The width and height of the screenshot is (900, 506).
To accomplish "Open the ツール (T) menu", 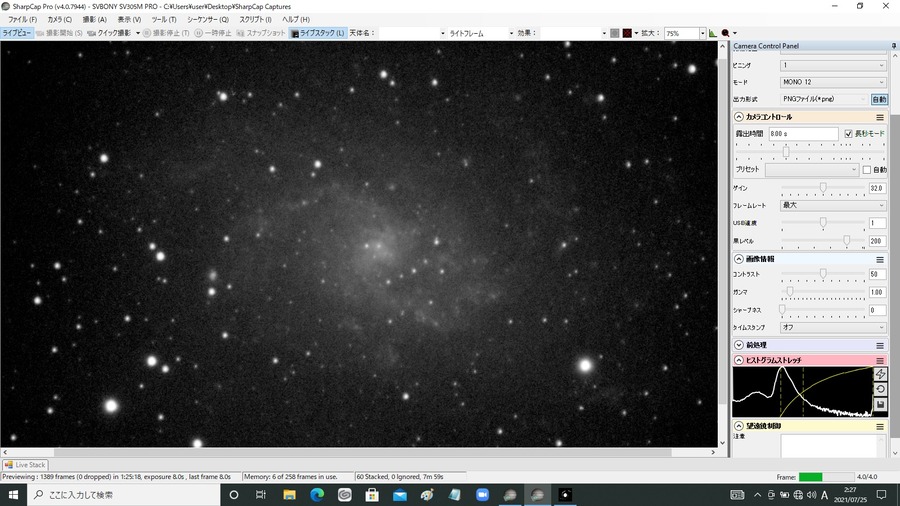I will click(164, 20).
